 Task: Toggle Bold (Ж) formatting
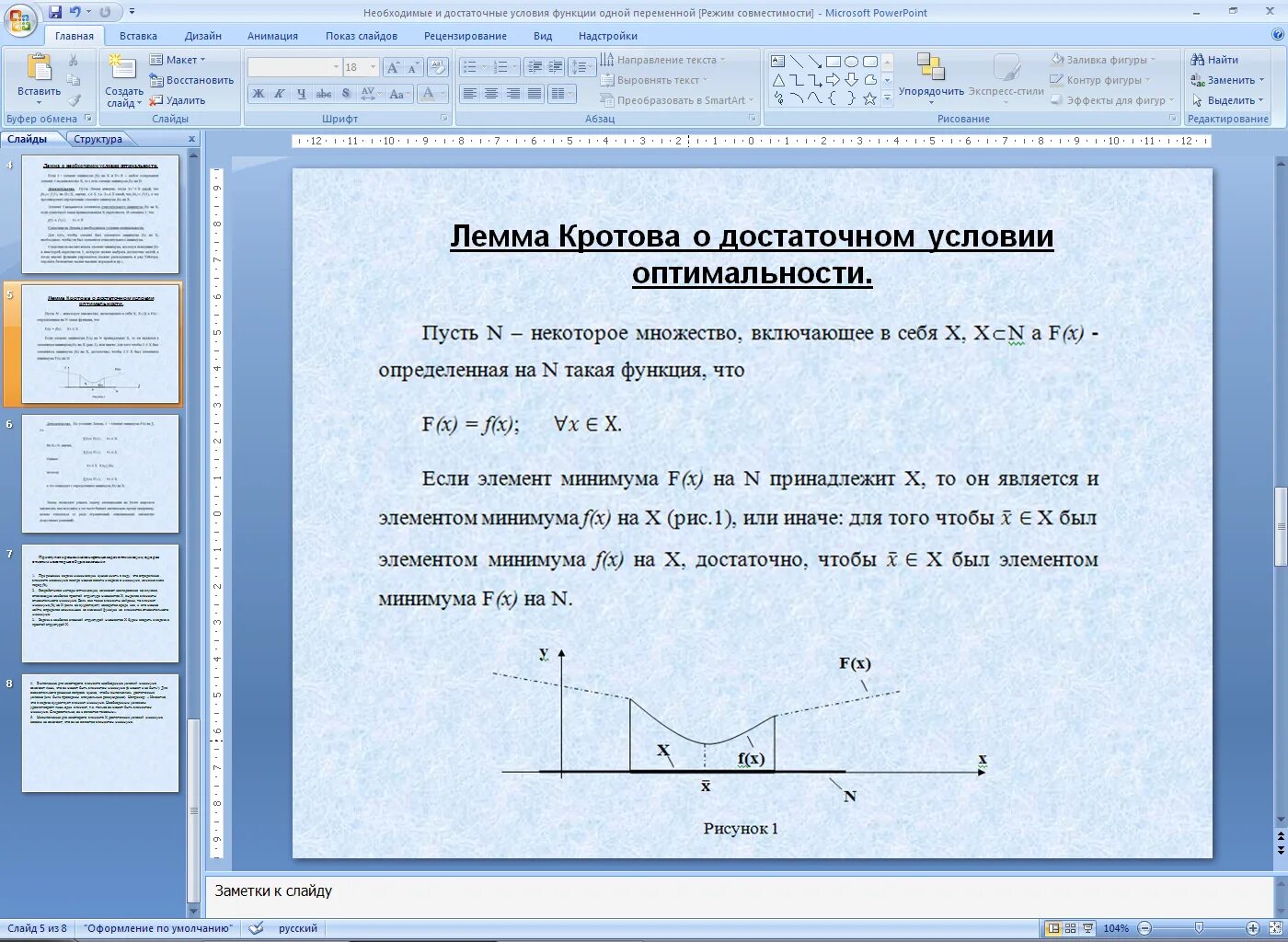tap(259, 94)
